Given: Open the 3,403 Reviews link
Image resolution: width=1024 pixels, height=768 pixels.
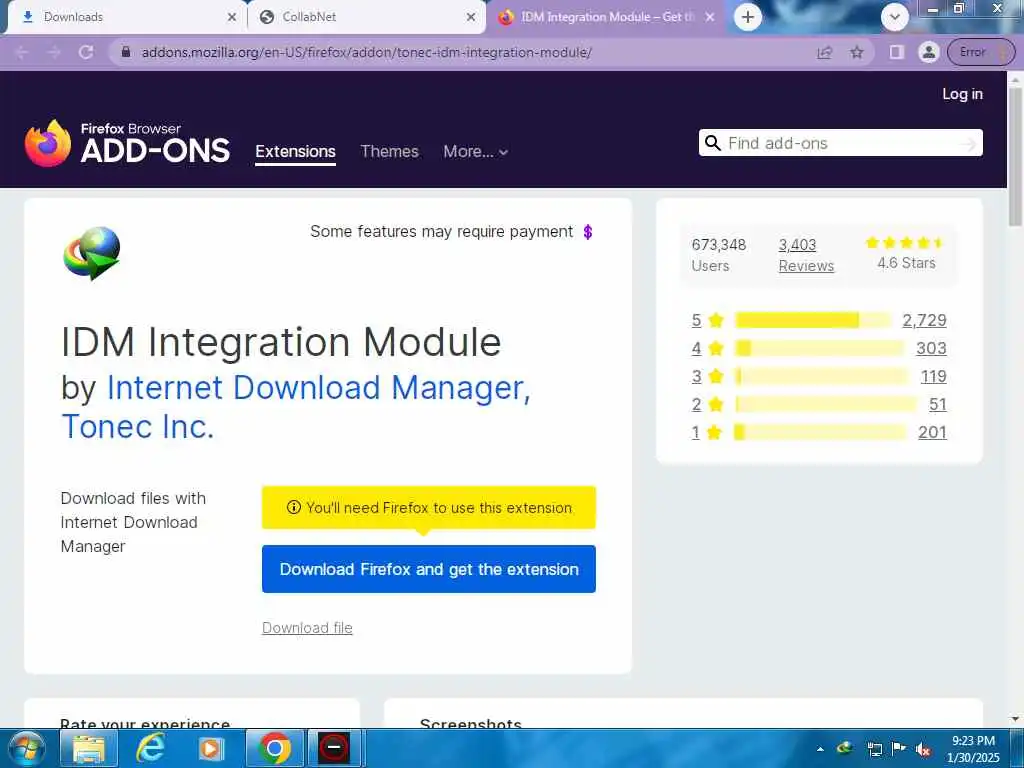Looking at the screenshot, I should pyautogui.click(x=806, y=255).
